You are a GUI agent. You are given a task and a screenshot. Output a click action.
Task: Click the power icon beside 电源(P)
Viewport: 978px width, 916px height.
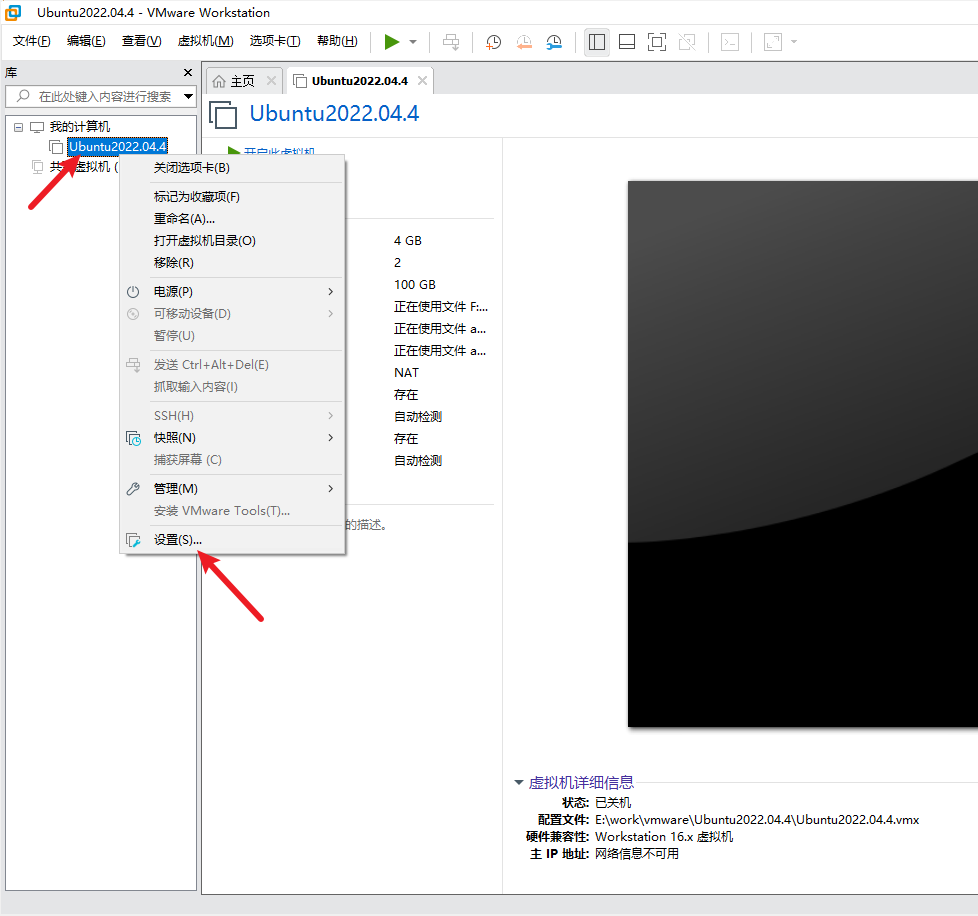tap(133, 292)
